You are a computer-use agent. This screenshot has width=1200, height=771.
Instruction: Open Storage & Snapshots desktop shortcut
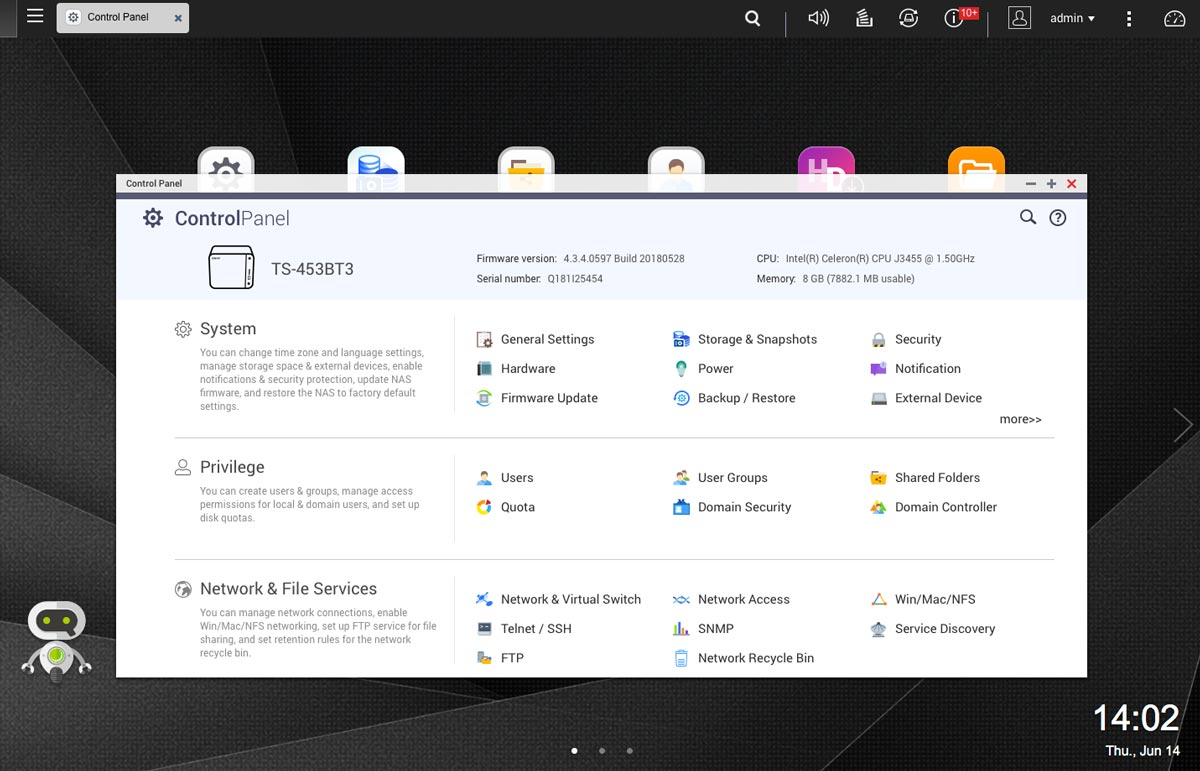coord(376,161)
